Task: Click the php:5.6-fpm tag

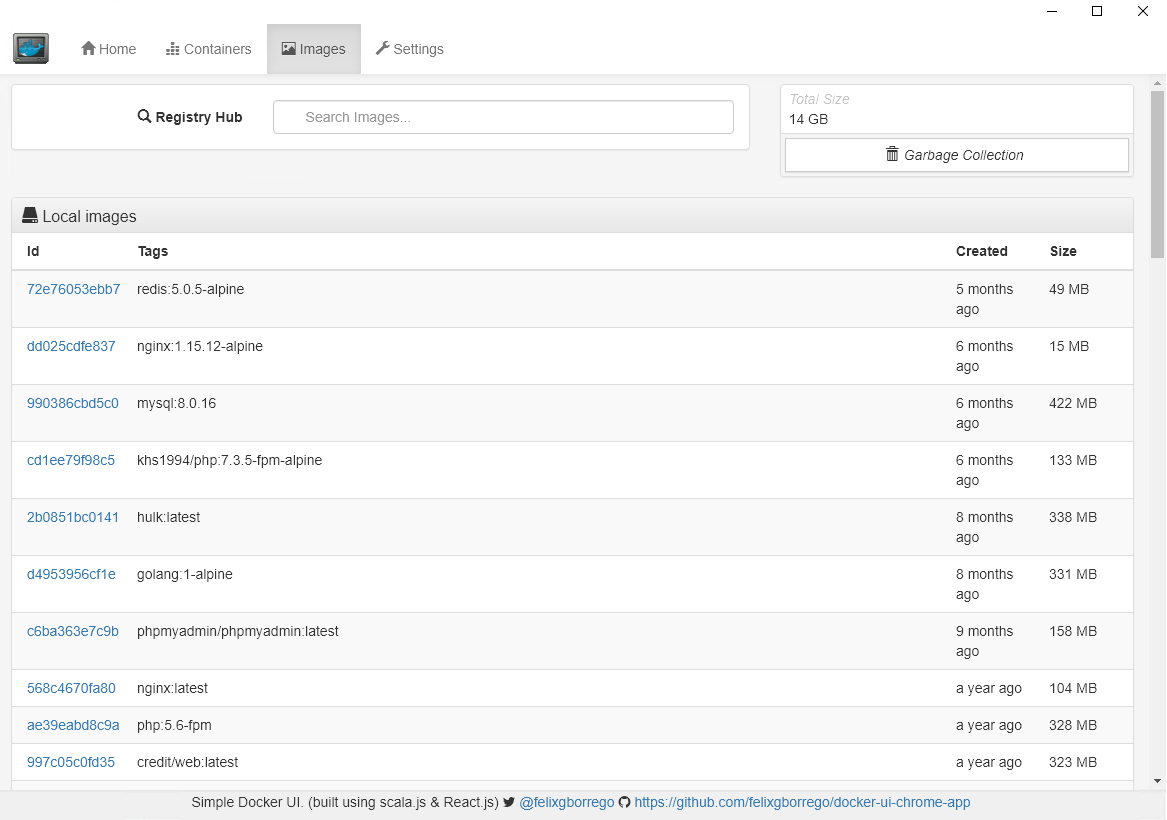Action: click(x=174, y=725)
